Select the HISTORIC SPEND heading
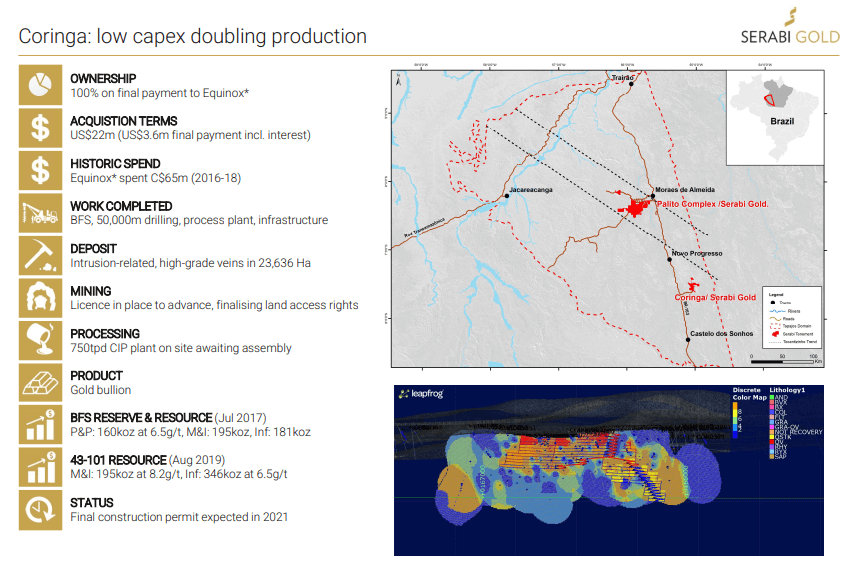The height and width of the screenshot is (565, 853). tap(115, 164)
